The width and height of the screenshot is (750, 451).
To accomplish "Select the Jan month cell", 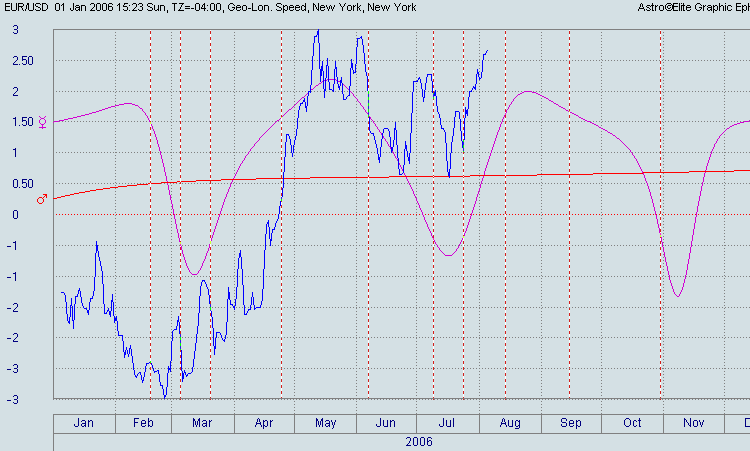I will tap(84, 424).
